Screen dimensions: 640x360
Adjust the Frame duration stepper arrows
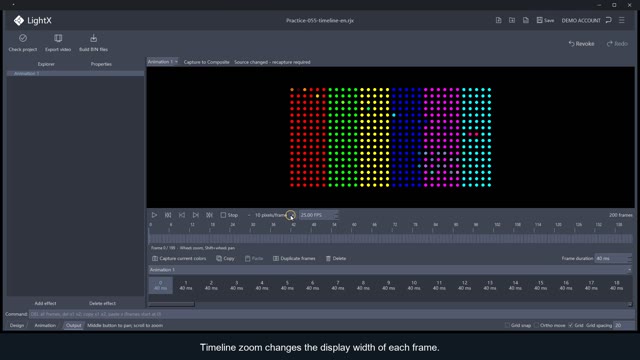point(629,258)
